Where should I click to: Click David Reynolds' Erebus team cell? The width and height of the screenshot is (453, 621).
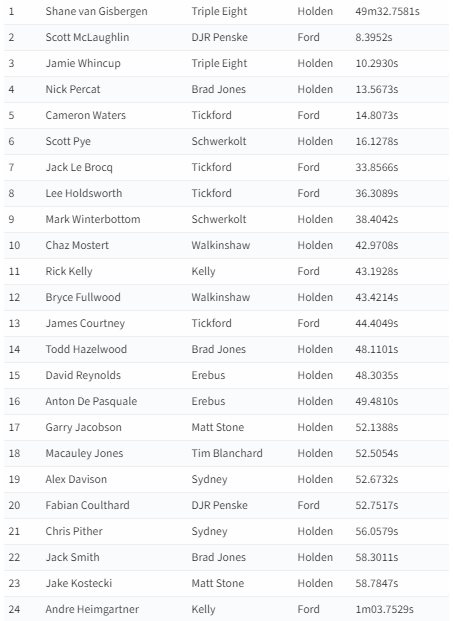pos(208,375)
